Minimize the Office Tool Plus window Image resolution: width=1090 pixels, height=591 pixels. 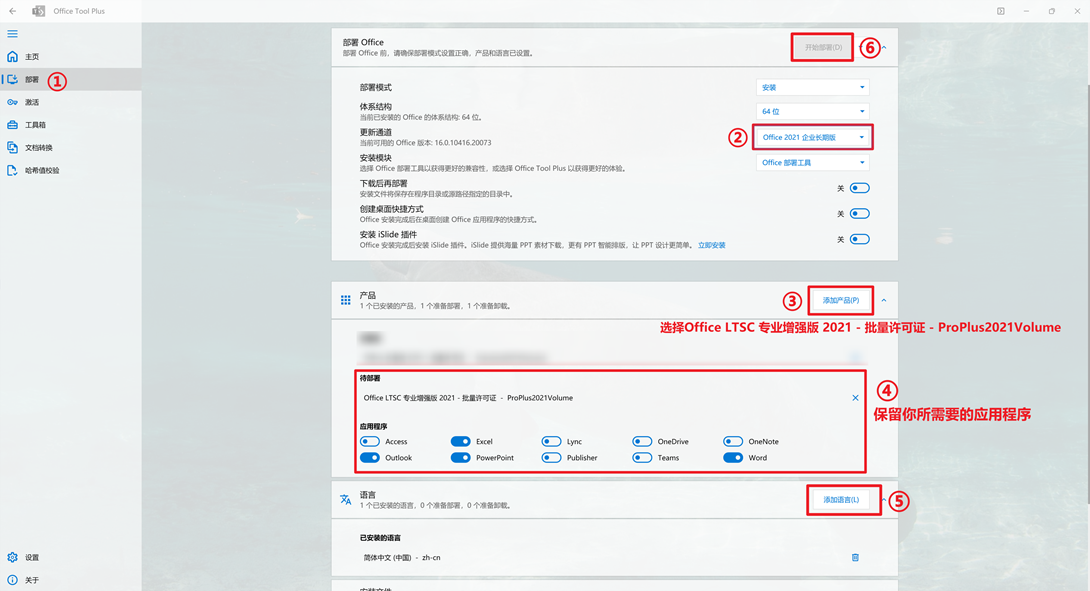(1026, 11)
